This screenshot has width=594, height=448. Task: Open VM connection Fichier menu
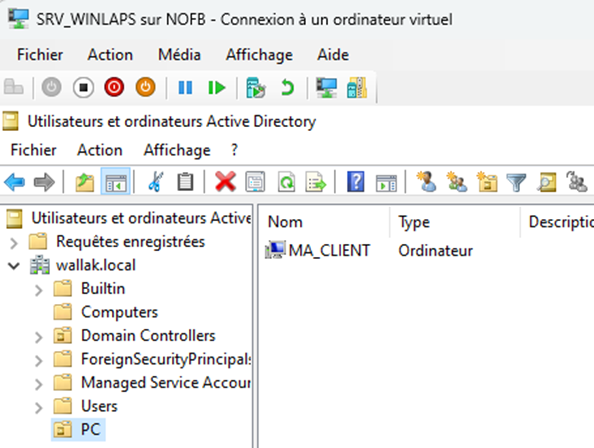pyautogui.click(x=40, y=55)
